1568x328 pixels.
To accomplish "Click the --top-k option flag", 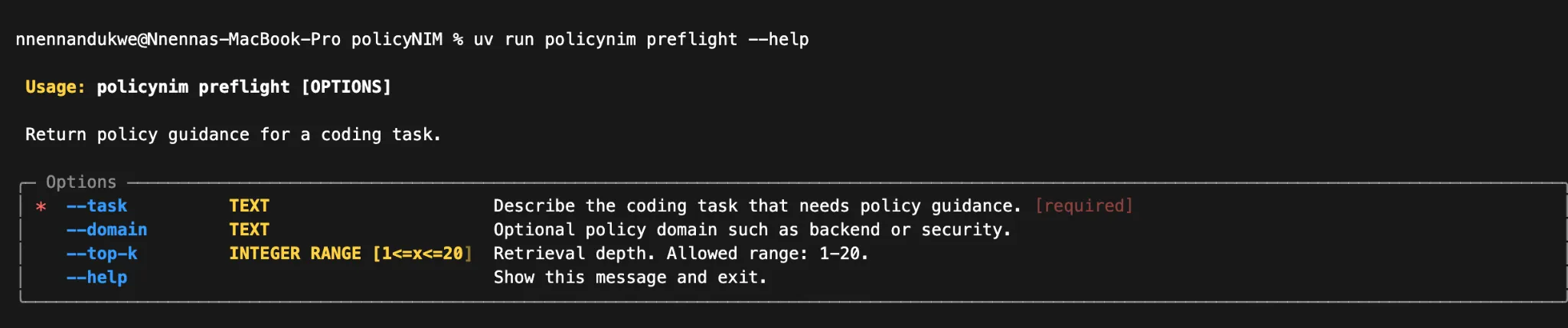I will point(102,253).
